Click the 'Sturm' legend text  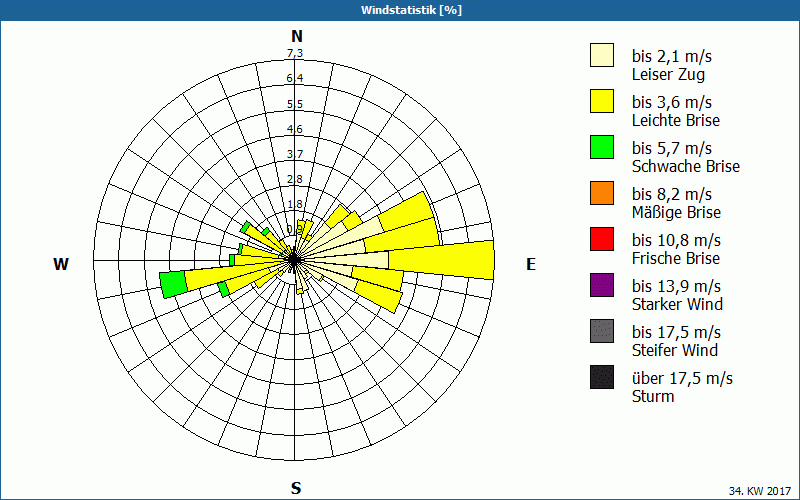pyautogui.click(x=653, y=396)
